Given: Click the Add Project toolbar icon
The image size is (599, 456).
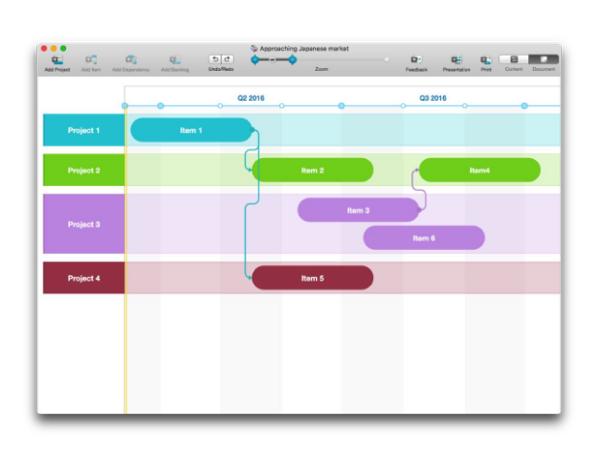Looking at the screenshot, I should [x=57, y=60].
